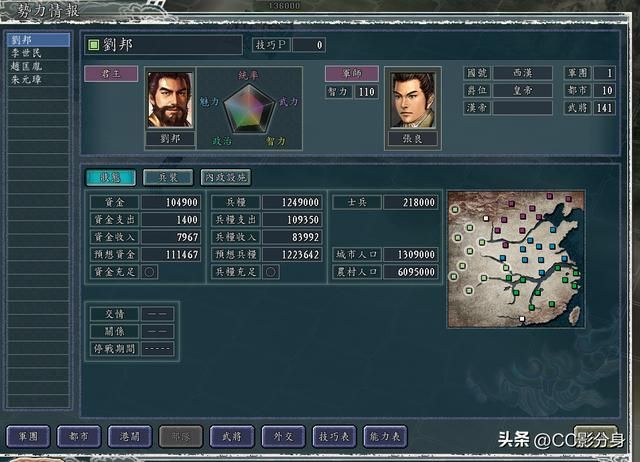640x462 pixels.
Task: Click the 預想兵糧 value 1223642
Action: click(x=292, y=255)
